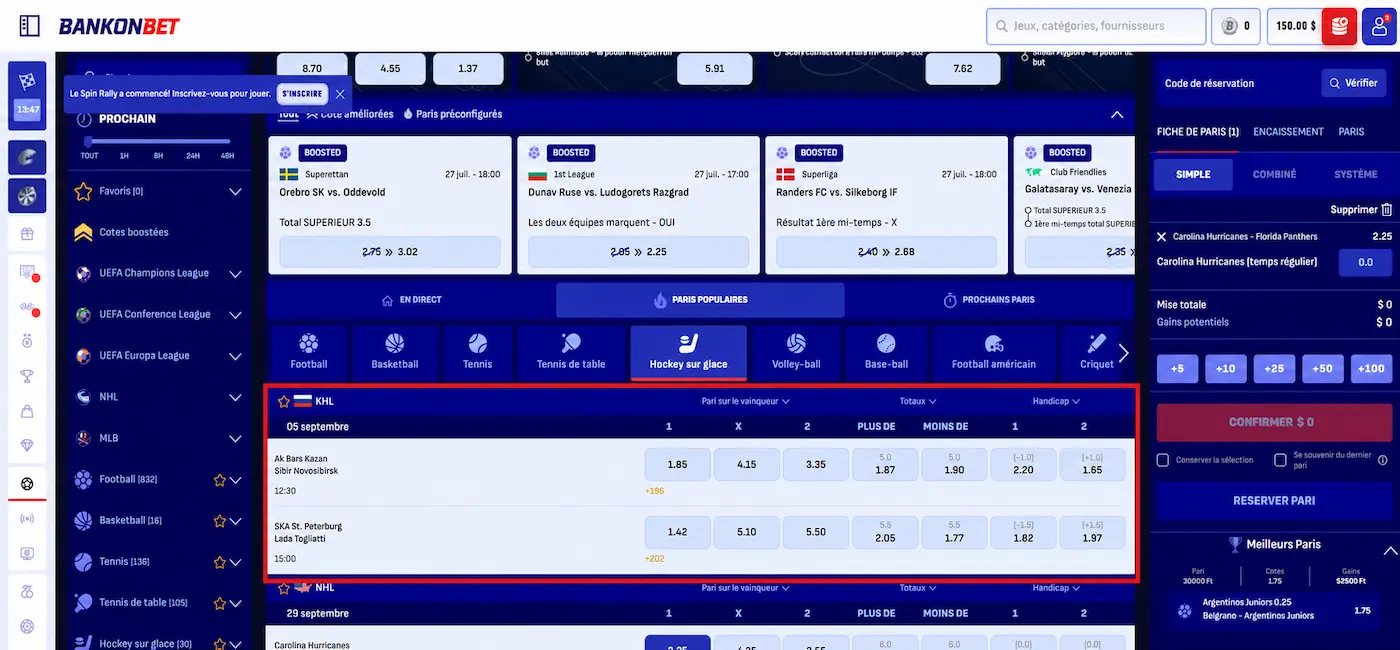This screenshot has width=1400, height=650.
Task: Add +25 to the stake
Action: pyautogui.click(x=1274, y=369)
